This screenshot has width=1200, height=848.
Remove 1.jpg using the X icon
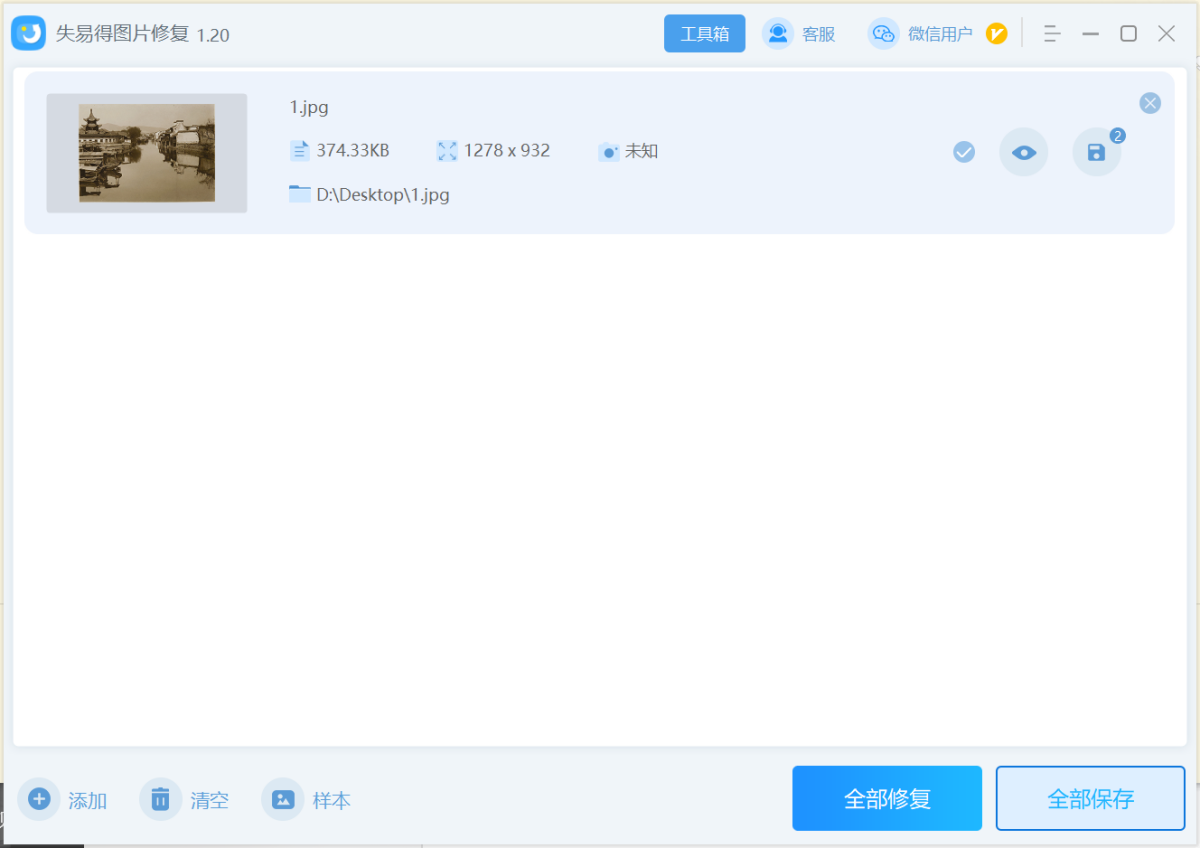pyautogui.click(x=1150, y=103)
